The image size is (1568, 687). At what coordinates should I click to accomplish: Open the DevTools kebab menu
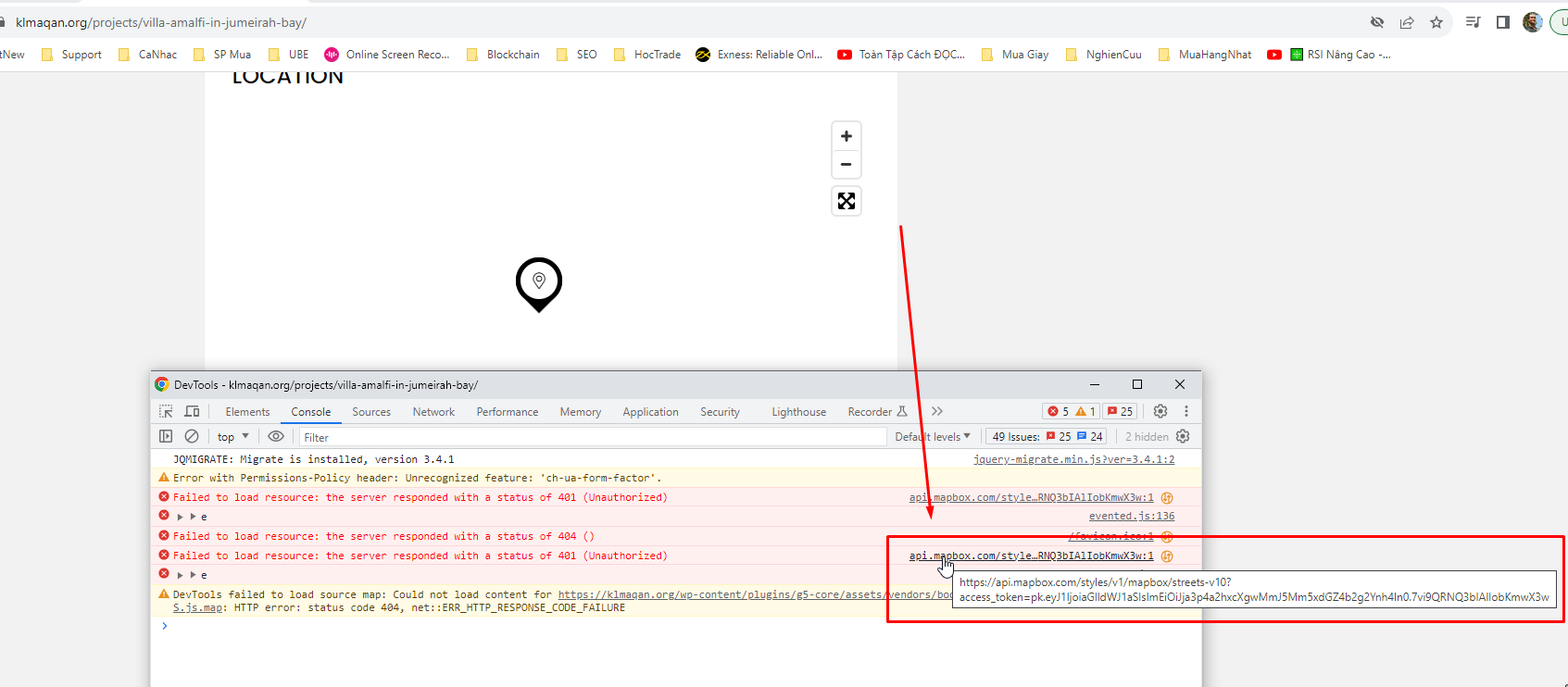(1186, 411)
